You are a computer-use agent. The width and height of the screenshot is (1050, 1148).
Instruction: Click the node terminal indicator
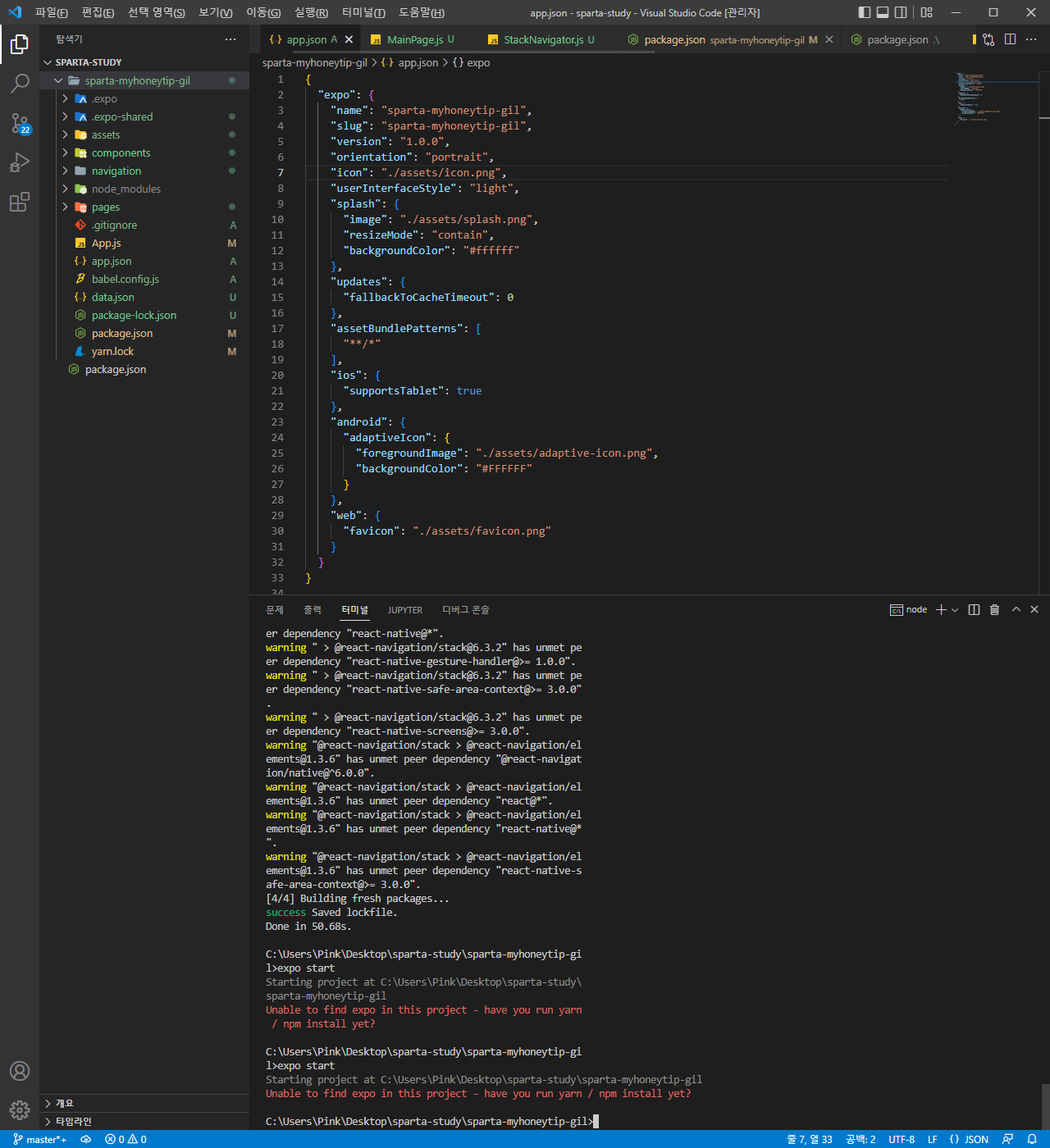tap(908, 609)
